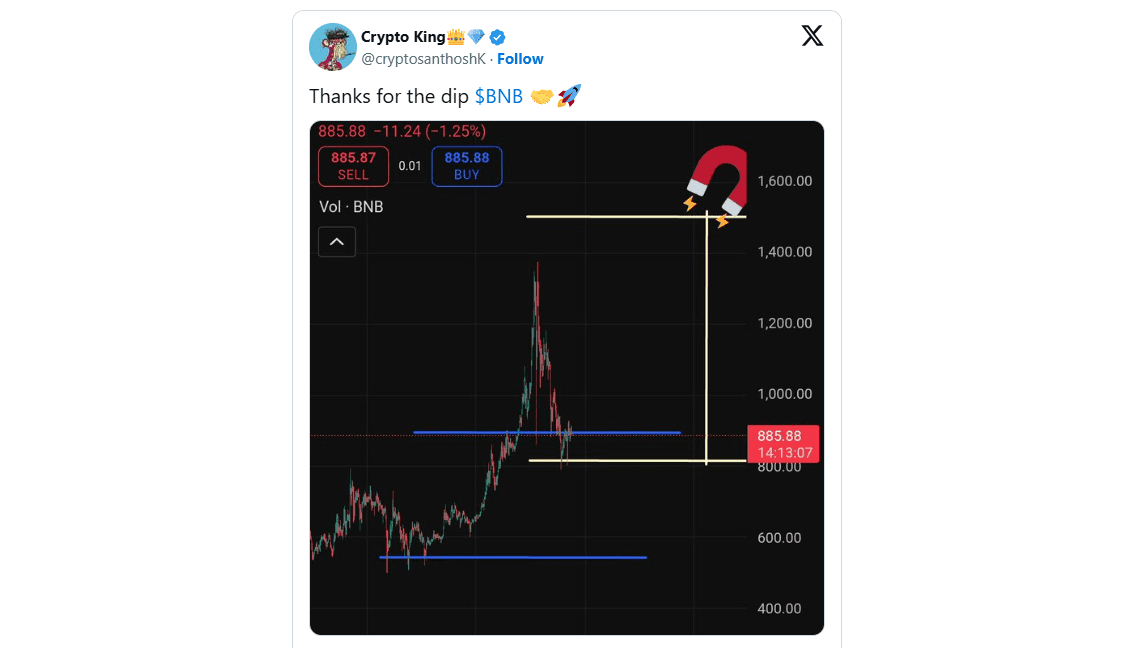Click the diamond emoji beside the name
The image size is (1127, 648).
click(477, 38)
